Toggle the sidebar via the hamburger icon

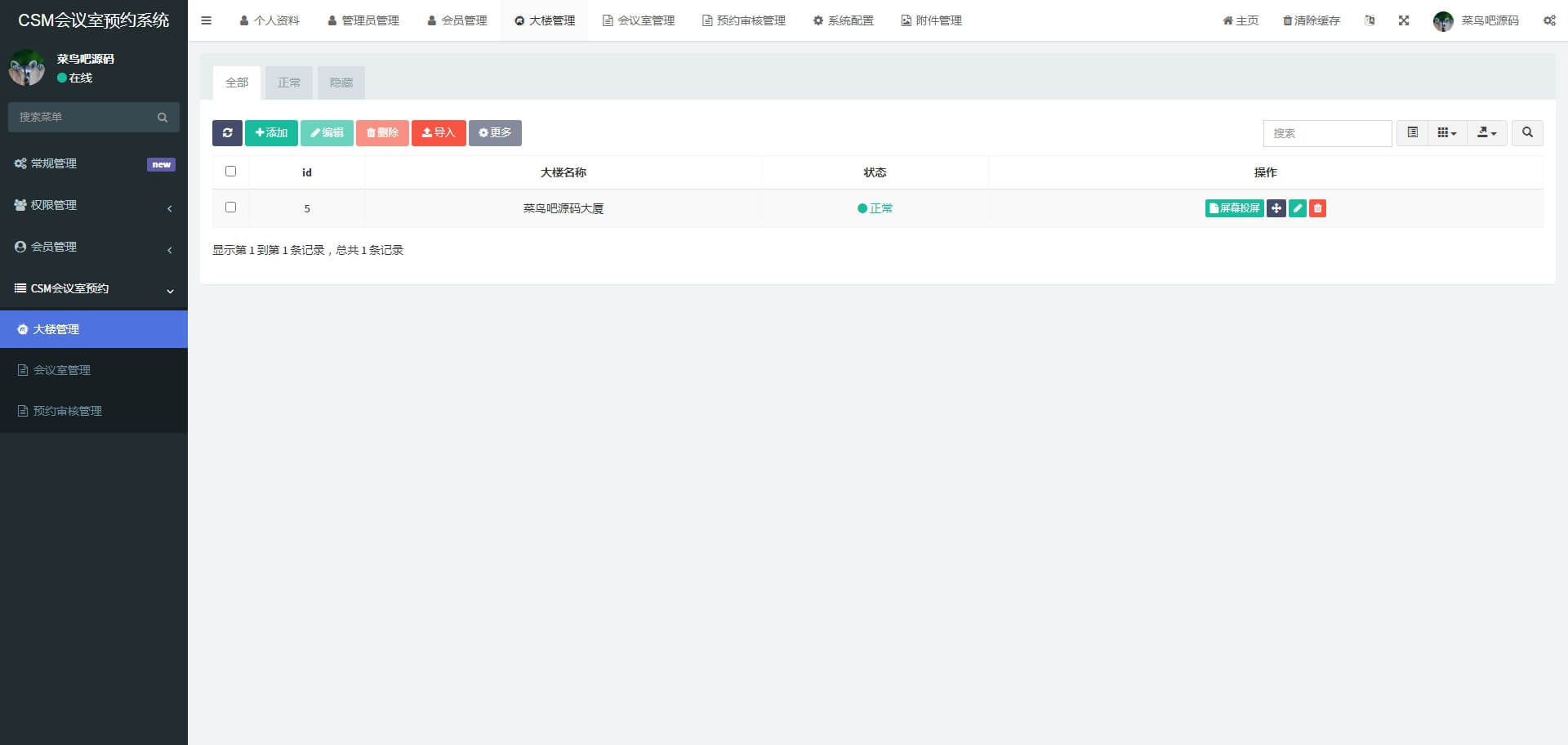click(206, 20)
